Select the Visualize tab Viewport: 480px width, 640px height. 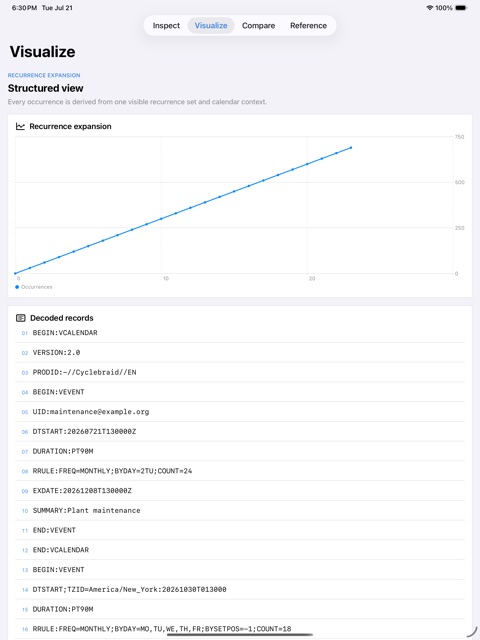click(211, 25)
